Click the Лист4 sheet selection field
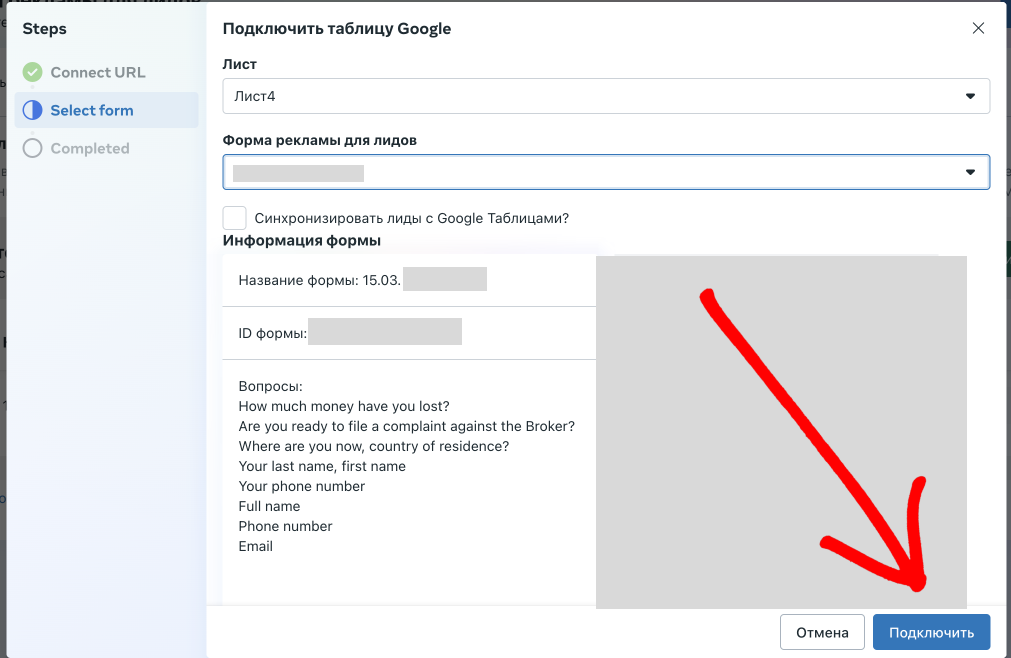1011x658 pixels. pos(606,96)
